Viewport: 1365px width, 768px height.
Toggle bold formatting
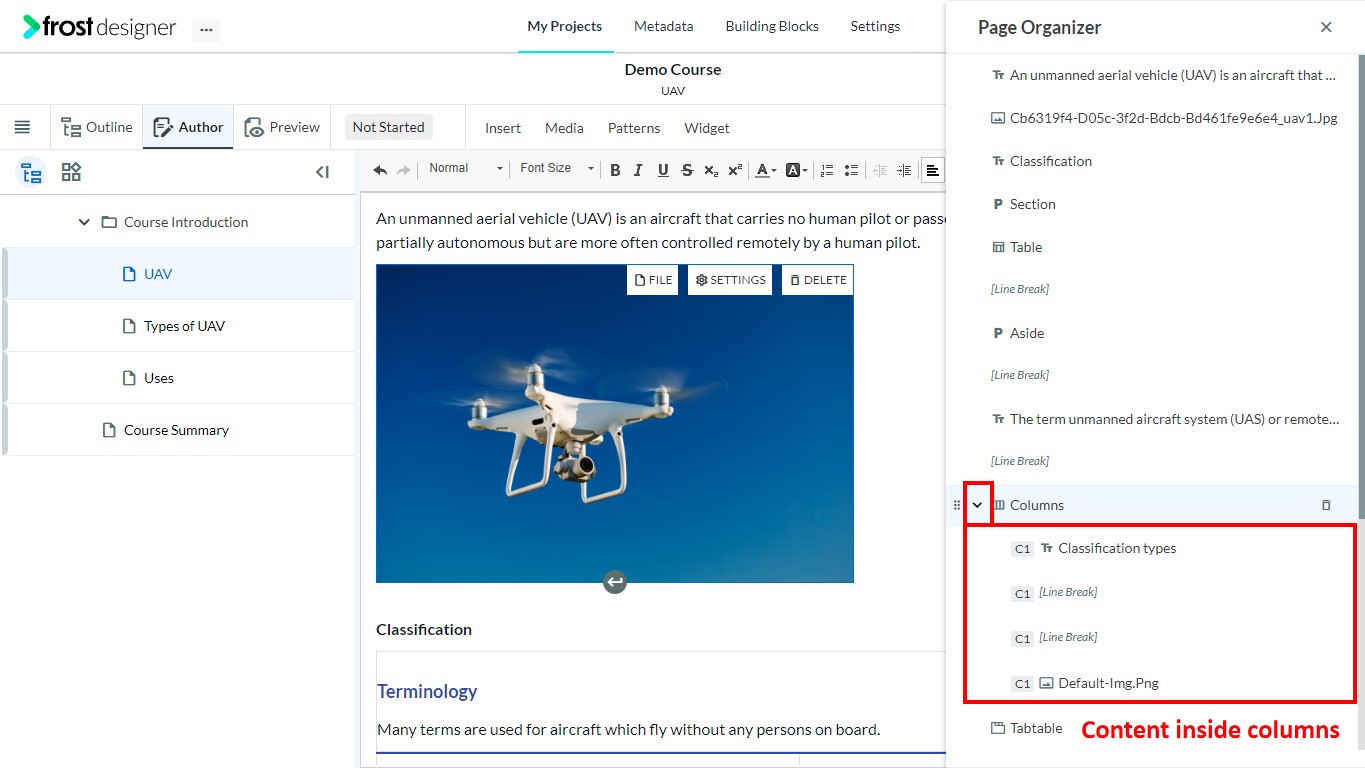(615, 170)
